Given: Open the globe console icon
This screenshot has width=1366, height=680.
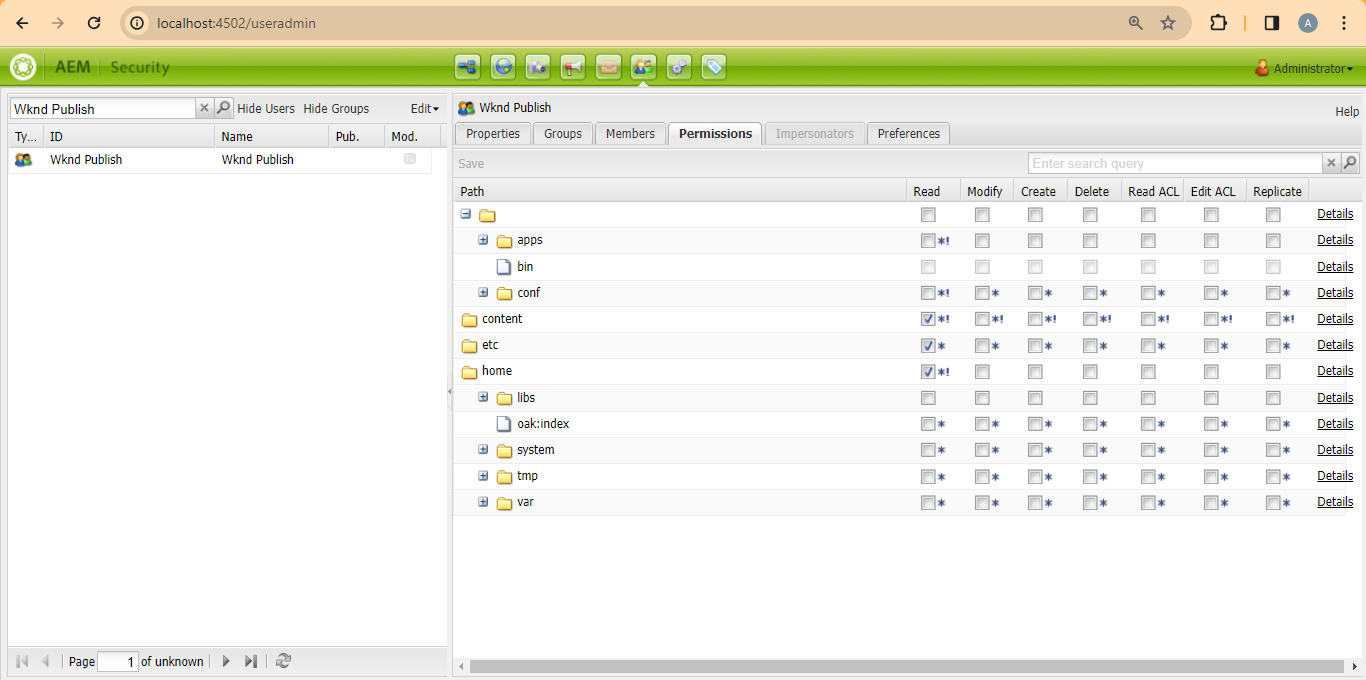Looking at the screenshot, I should pos(503,67).
